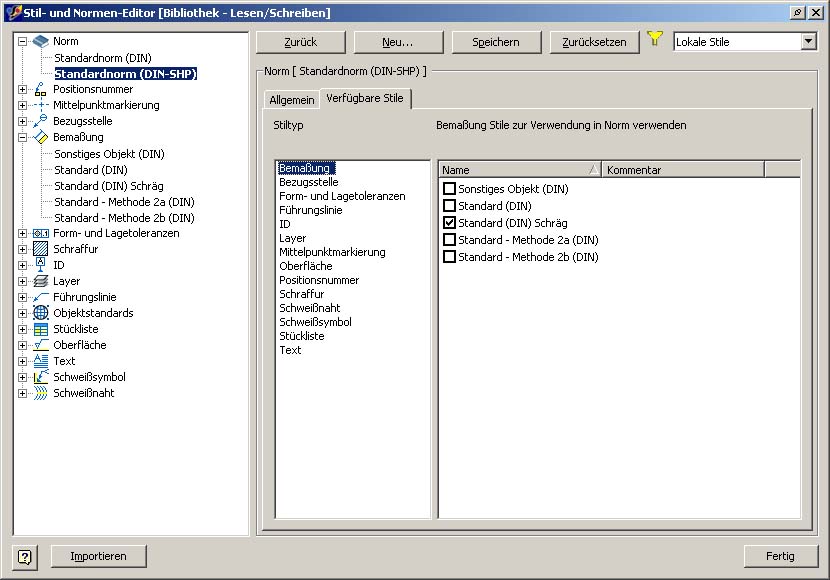Select Text in the Stiltyp list

[x=290, y=350]
